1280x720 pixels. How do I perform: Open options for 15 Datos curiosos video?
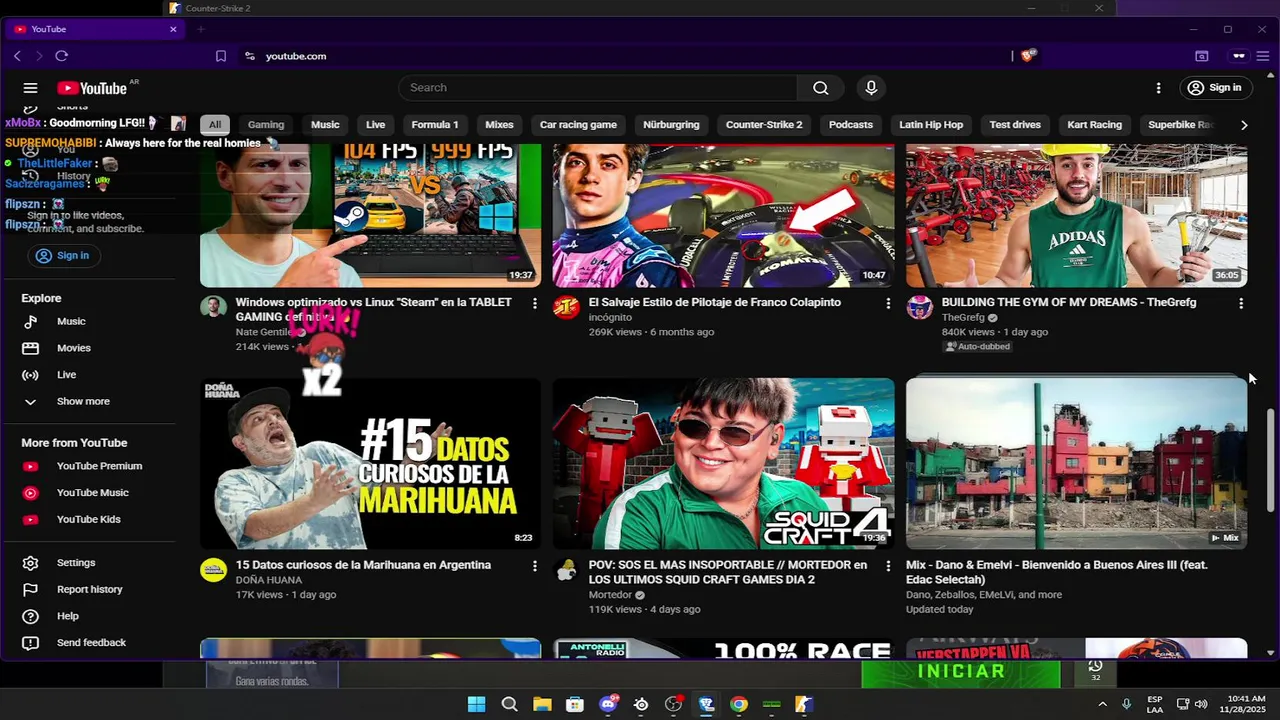point(535,566)
